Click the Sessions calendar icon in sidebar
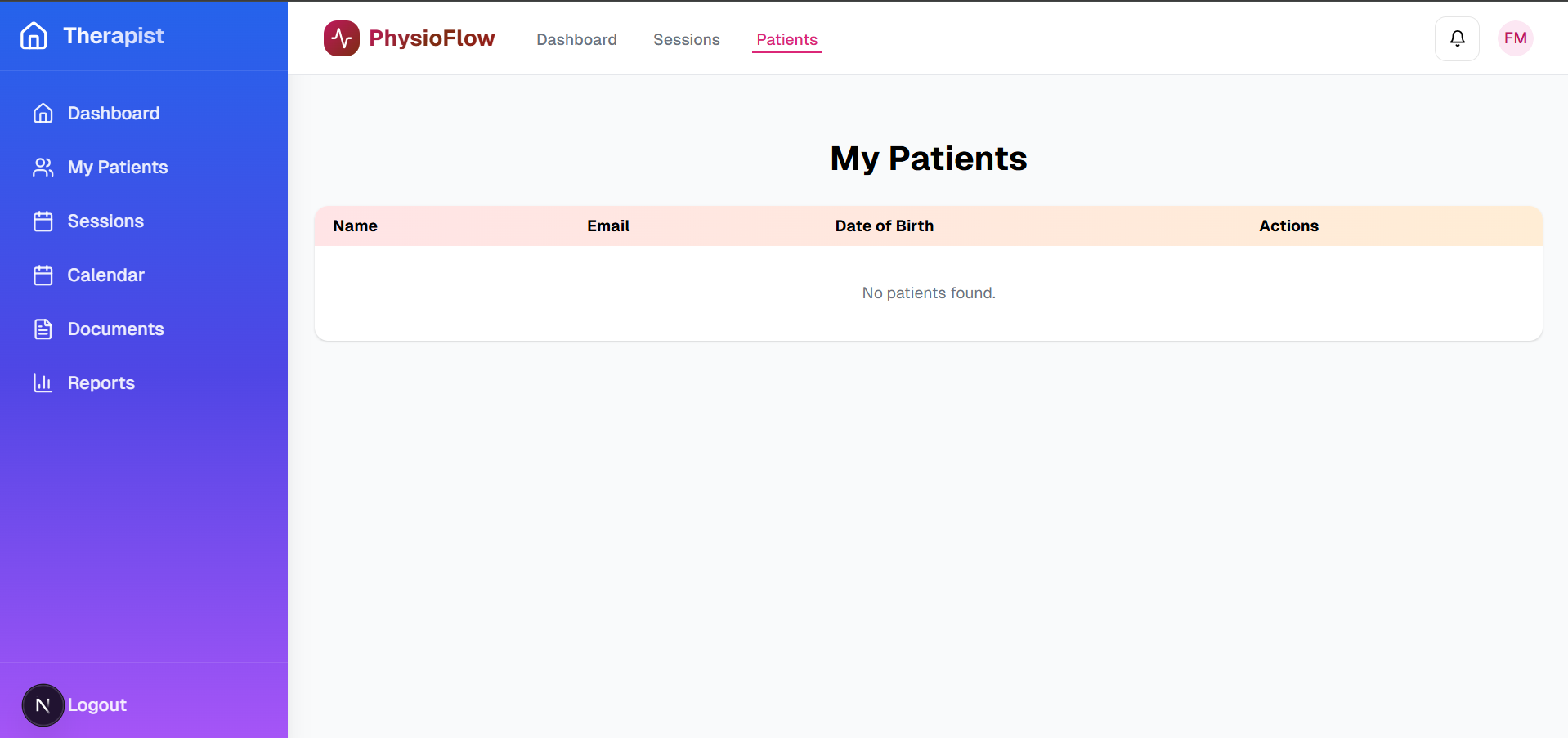Viewport: 1568px width, 738px height. 43,221
